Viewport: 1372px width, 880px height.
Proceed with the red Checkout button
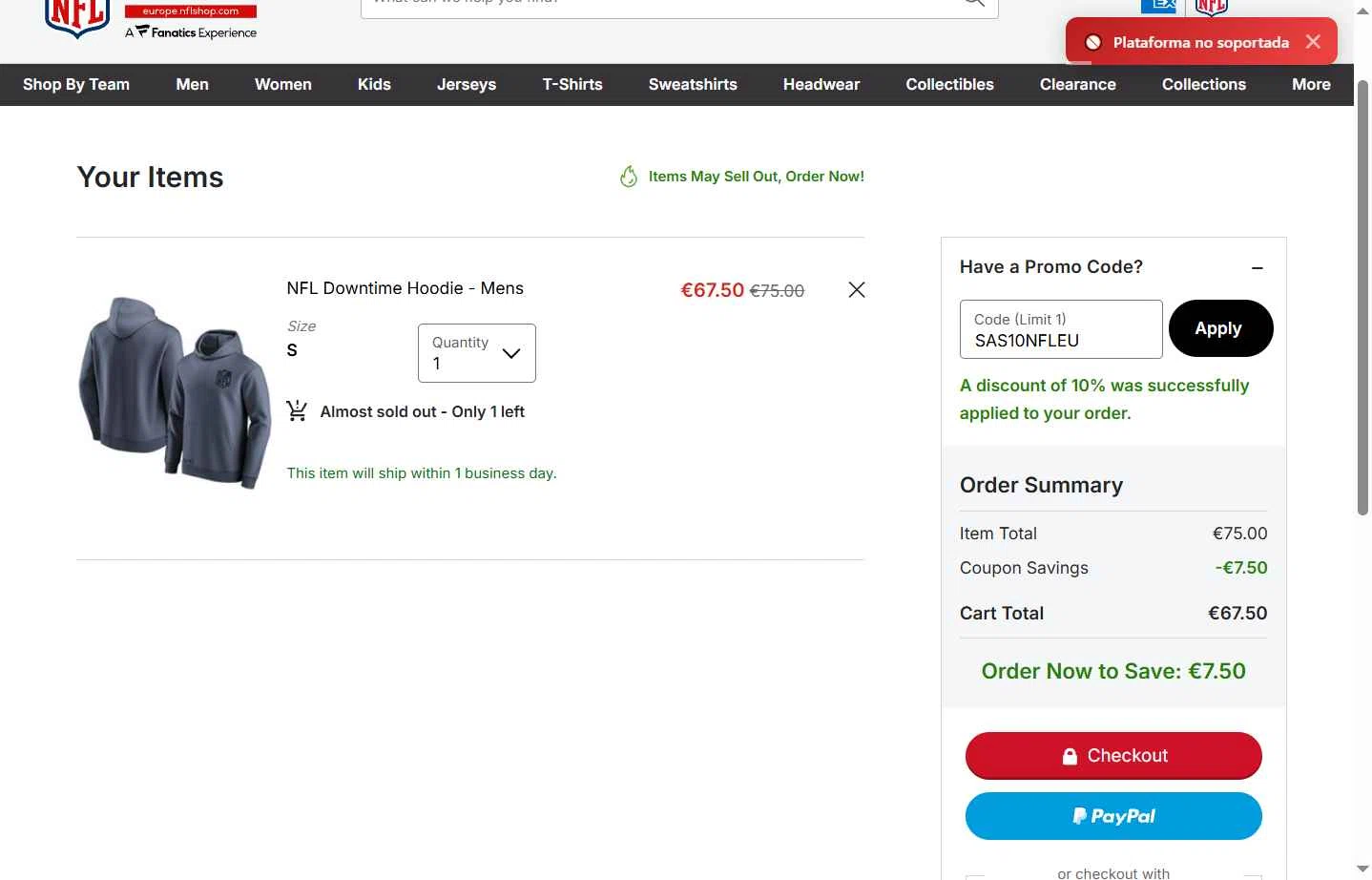pyautogui.click(x=1113, y=756)
